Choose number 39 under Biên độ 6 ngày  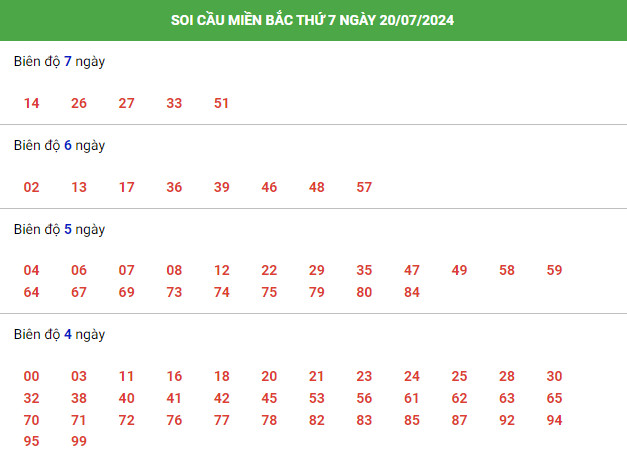coord(222,187)
